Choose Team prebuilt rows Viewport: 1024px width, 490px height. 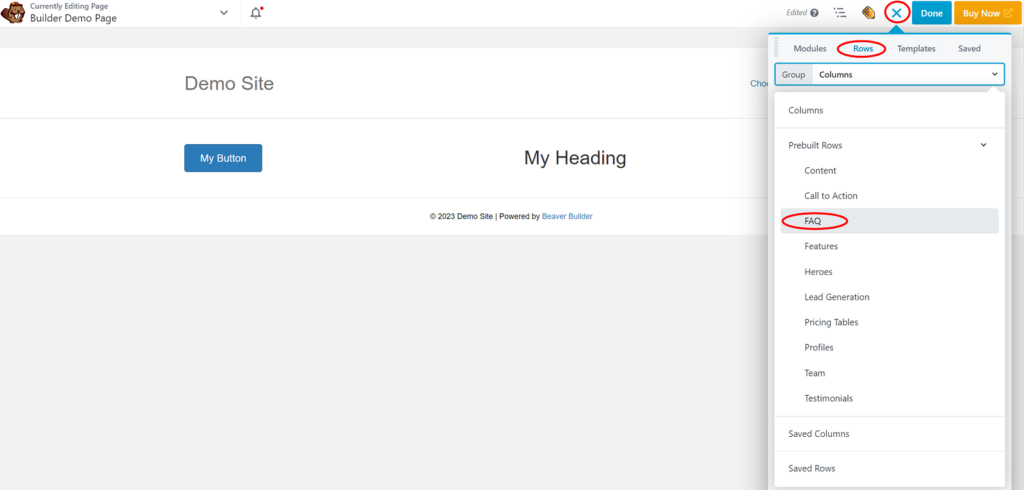click(889, 373)
